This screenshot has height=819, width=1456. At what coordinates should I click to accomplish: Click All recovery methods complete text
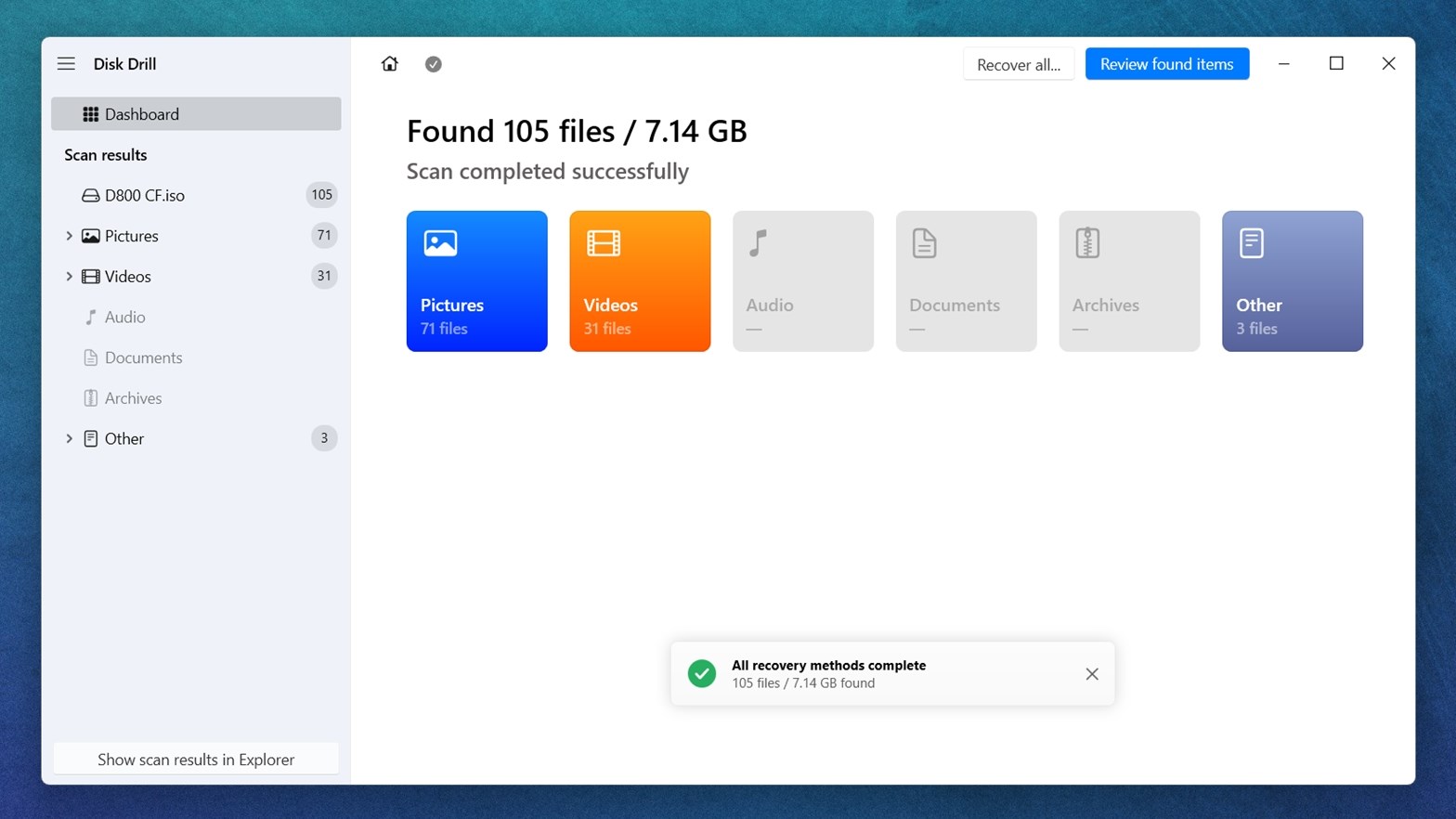click(828, 665)
